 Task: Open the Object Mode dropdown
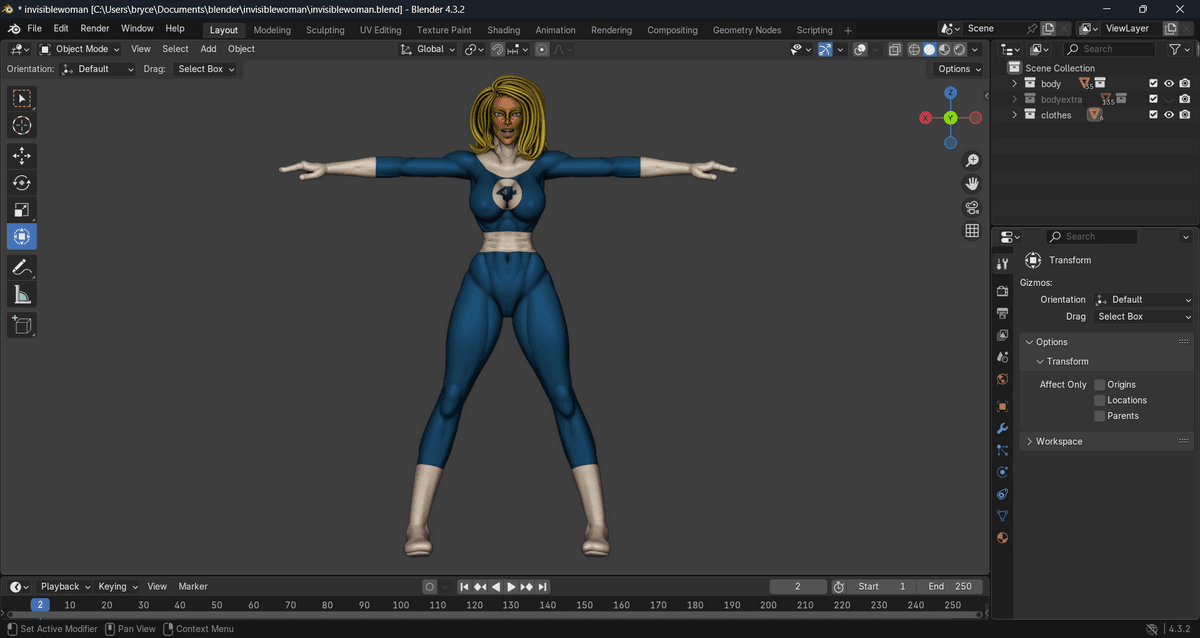(x=80, y=49)
